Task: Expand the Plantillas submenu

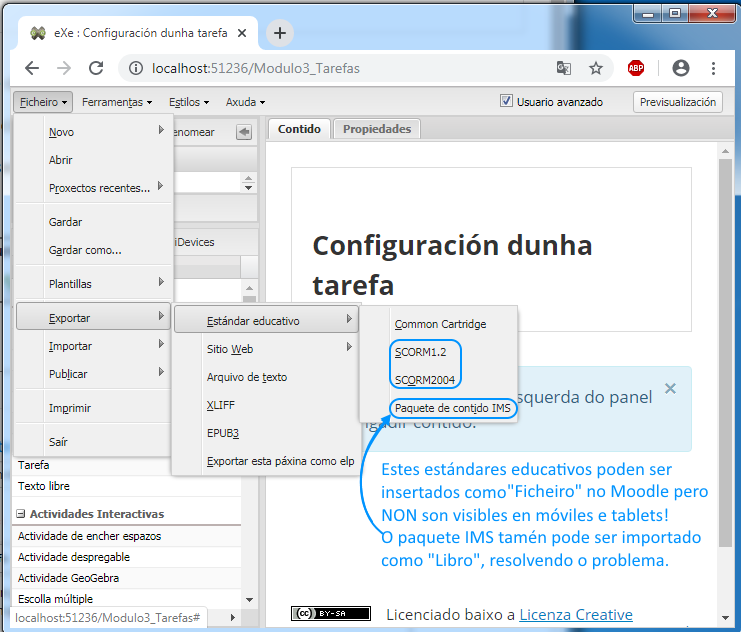Action: [x=93, y=284]
